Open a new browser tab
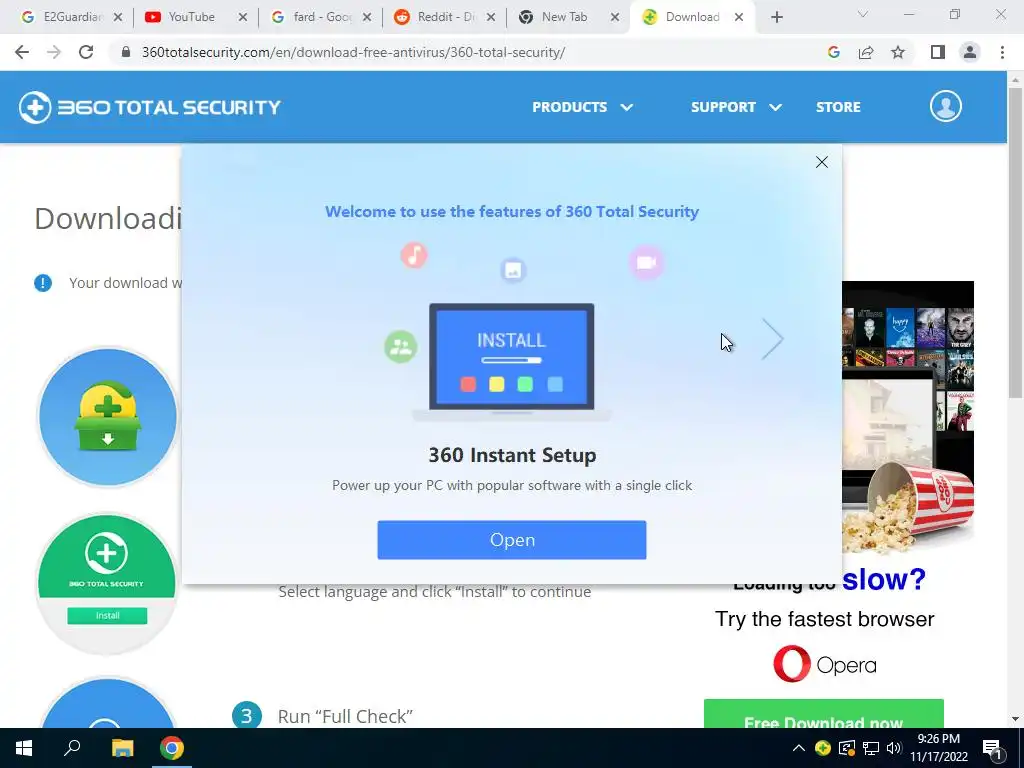Image resolution: width=1024 pixels, height=768 pixels. 776,18
